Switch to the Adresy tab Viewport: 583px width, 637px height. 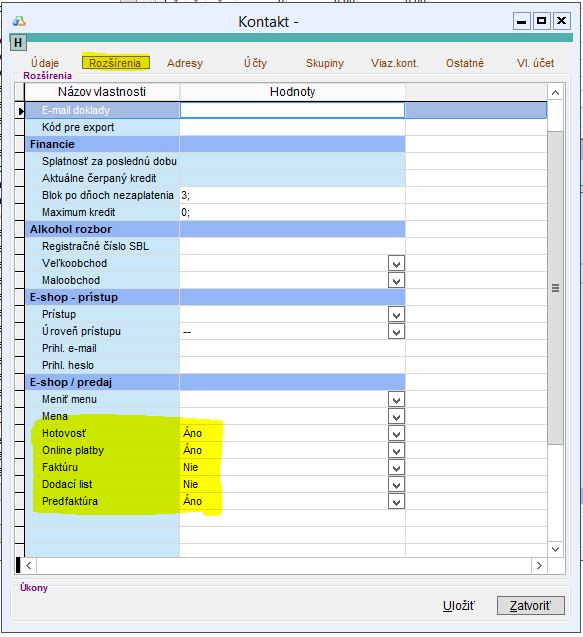pos(185,63)
